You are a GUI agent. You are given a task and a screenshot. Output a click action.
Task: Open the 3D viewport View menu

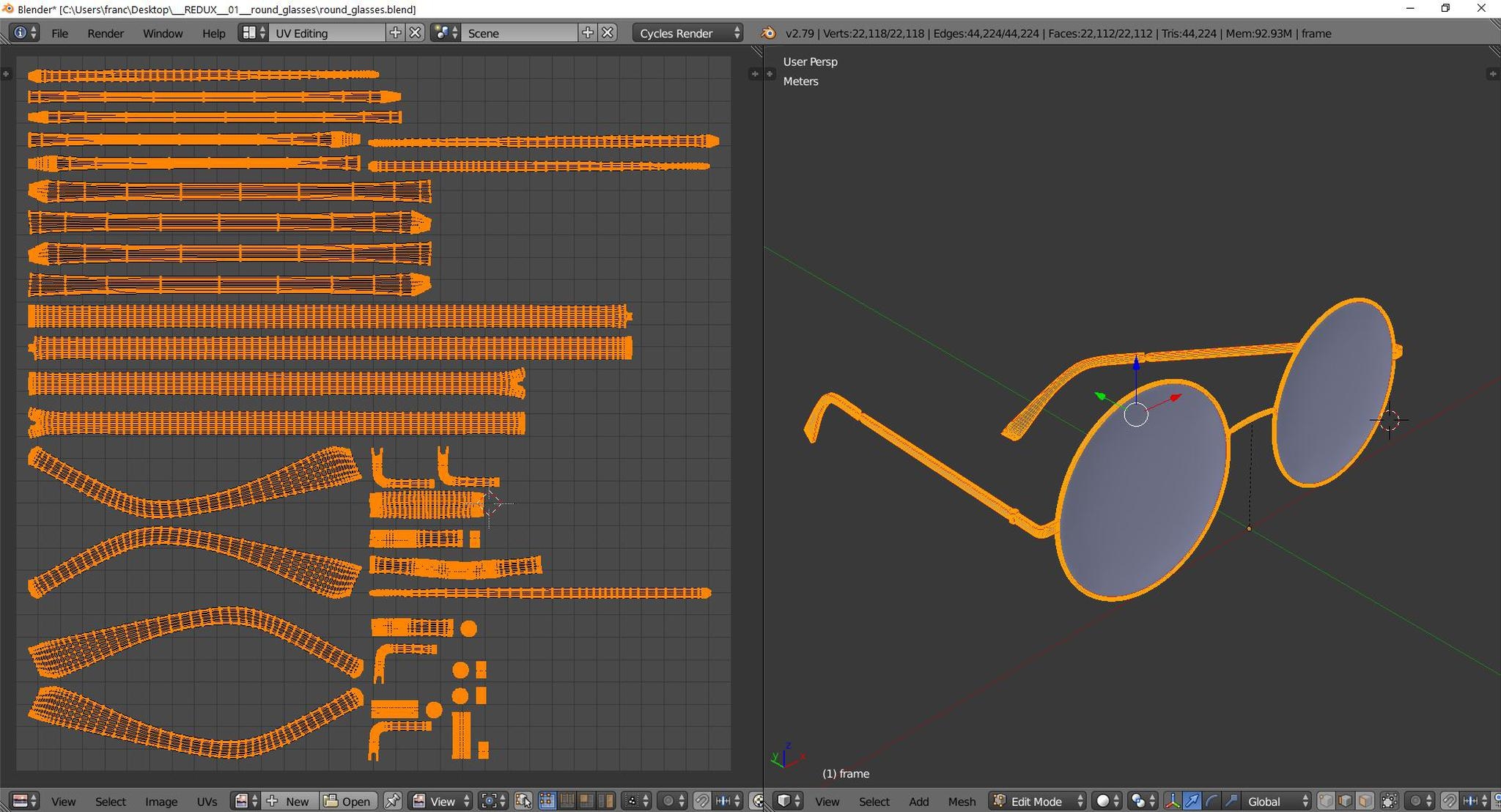(x=827, y=801)
